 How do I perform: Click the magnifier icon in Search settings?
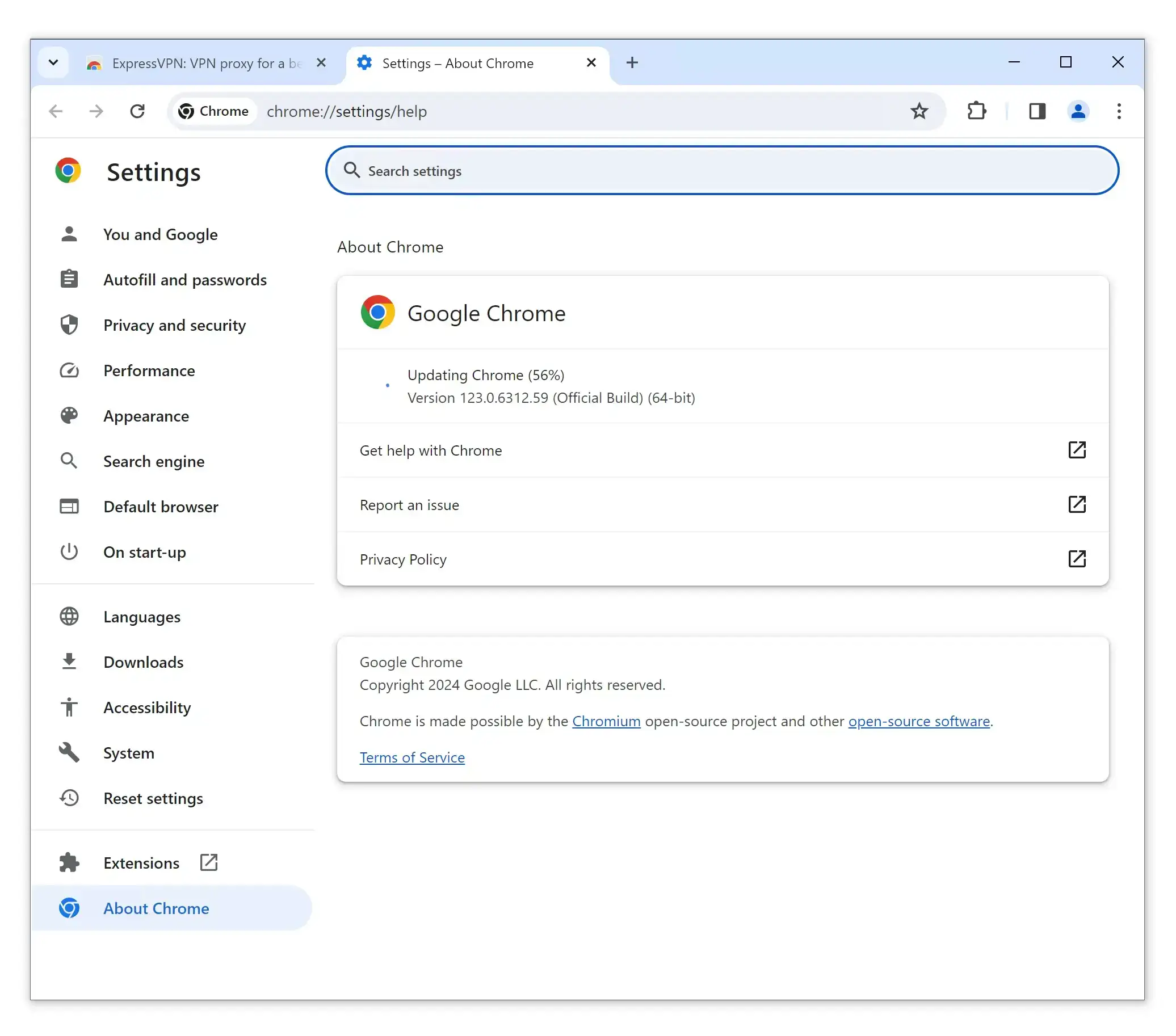pos(352,170)
